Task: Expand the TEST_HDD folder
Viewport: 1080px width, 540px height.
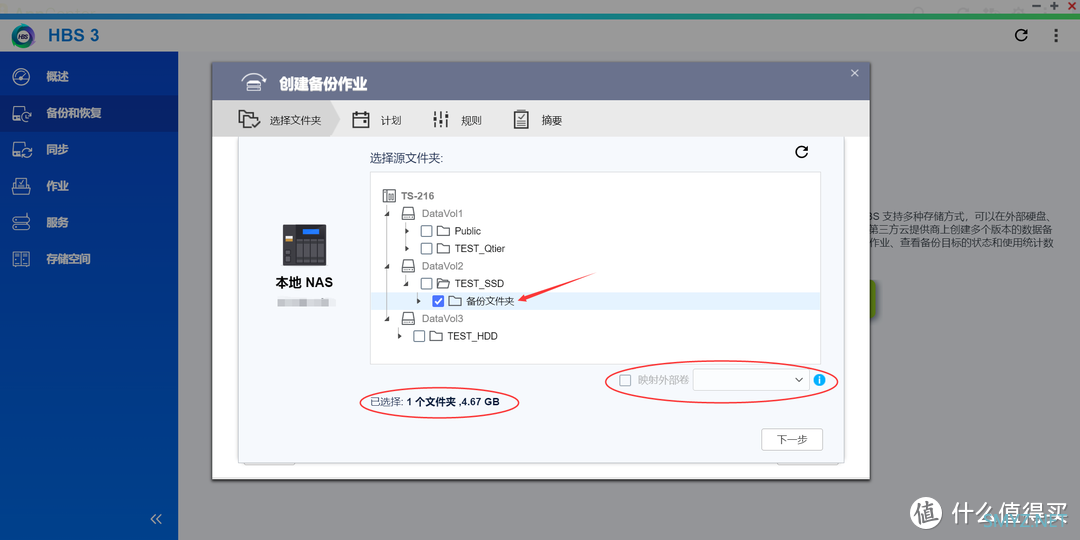Action: pyautogui.click(x=399, y=336)
